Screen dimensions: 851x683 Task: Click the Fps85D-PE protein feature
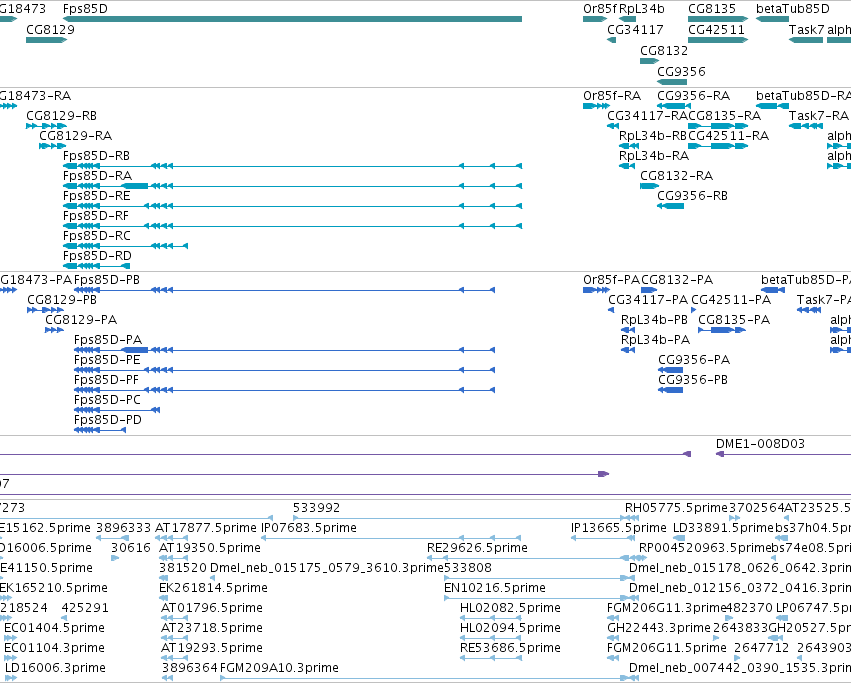[107, 361]
